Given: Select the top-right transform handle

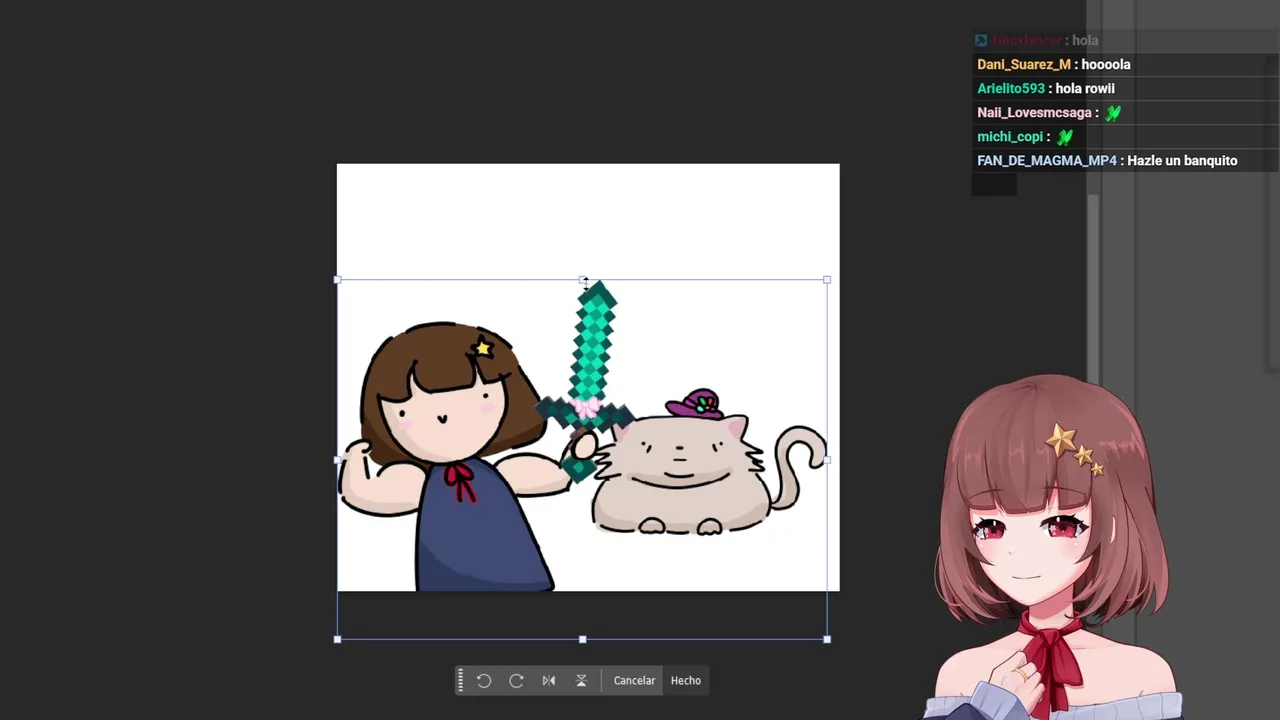Looking at the screenshot, I should (827, 280).
